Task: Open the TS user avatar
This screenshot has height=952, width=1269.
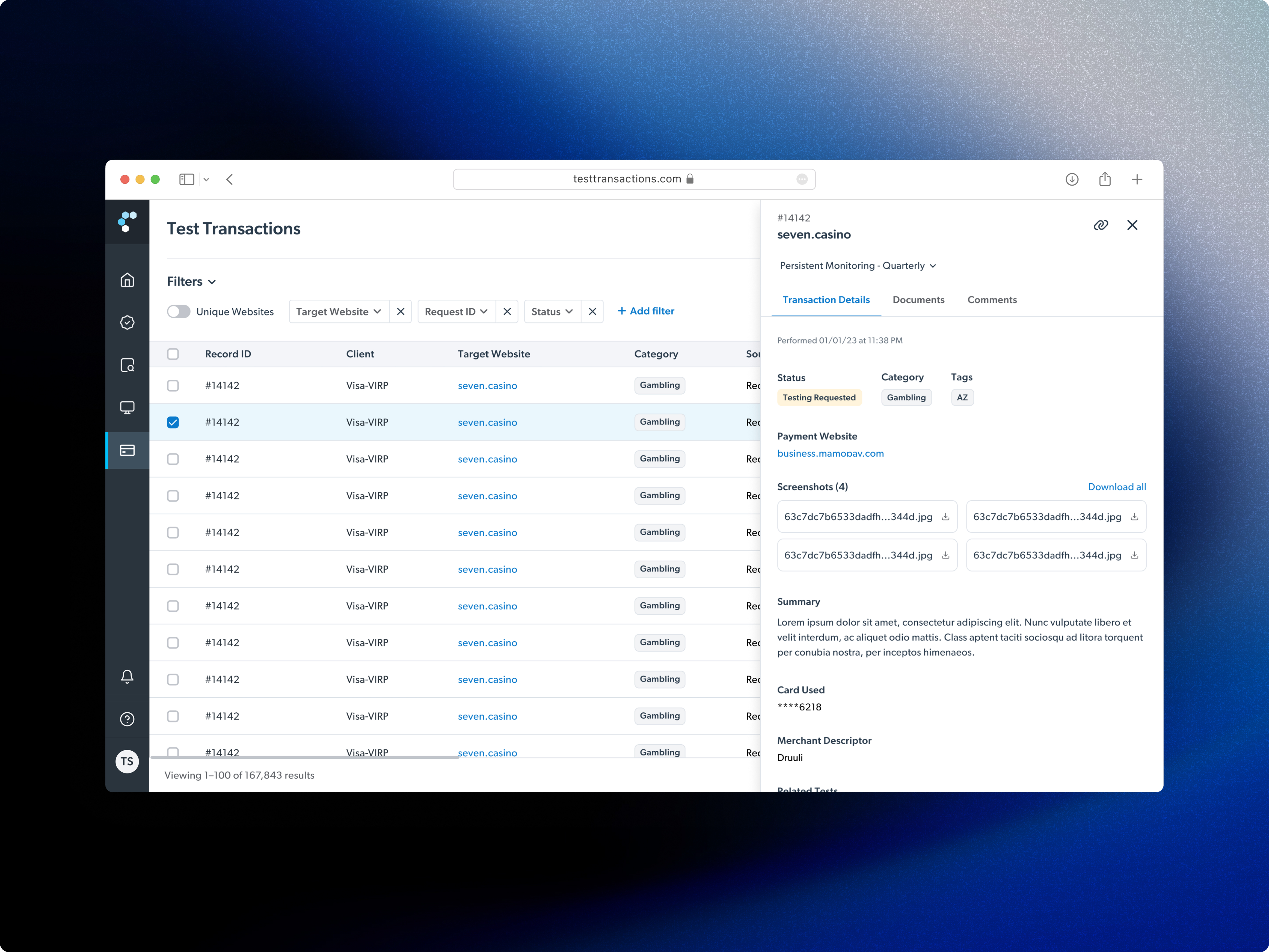Action: [127, 761]
